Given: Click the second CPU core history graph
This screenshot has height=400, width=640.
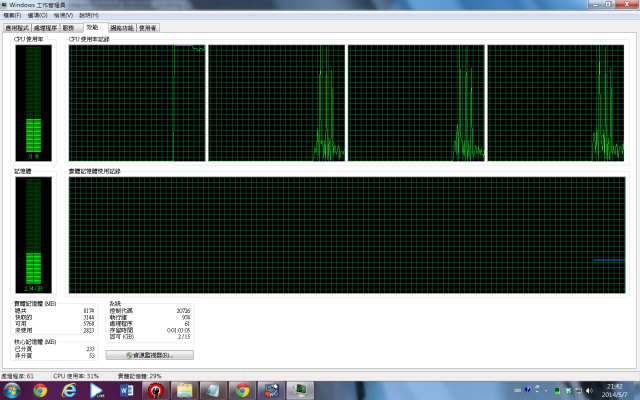Looking at the screenshot, I should (x=276, y=103).
